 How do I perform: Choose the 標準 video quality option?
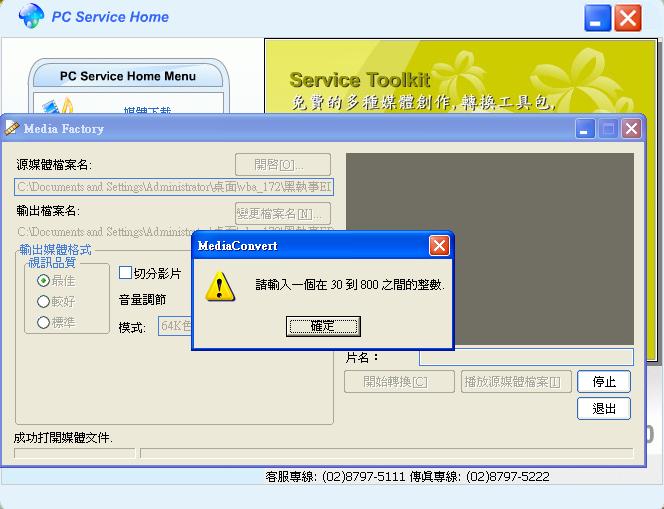tap(43, 322)
